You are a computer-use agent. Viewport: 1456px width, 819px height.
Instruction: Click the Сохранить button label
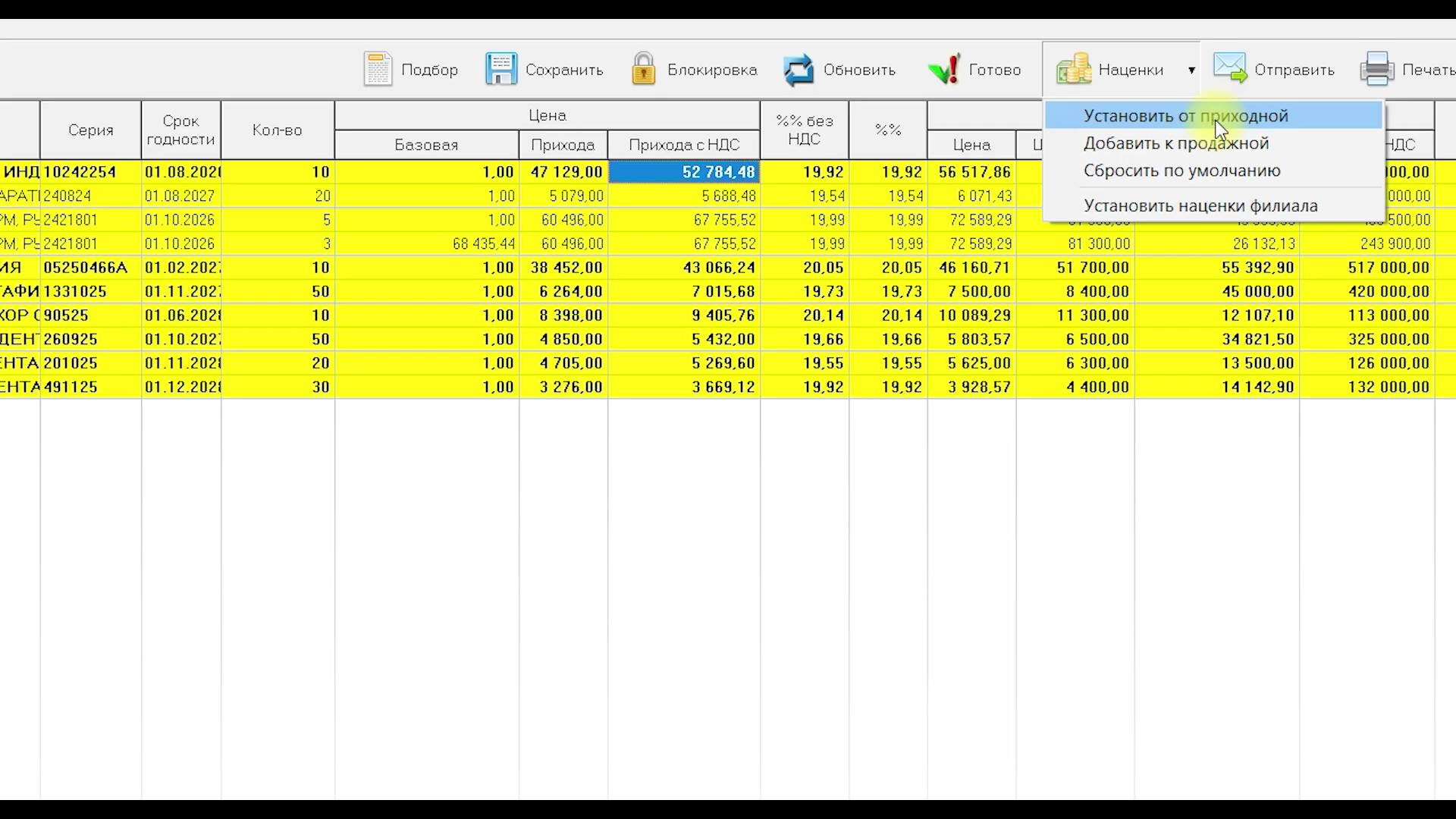tap(564, 70)
